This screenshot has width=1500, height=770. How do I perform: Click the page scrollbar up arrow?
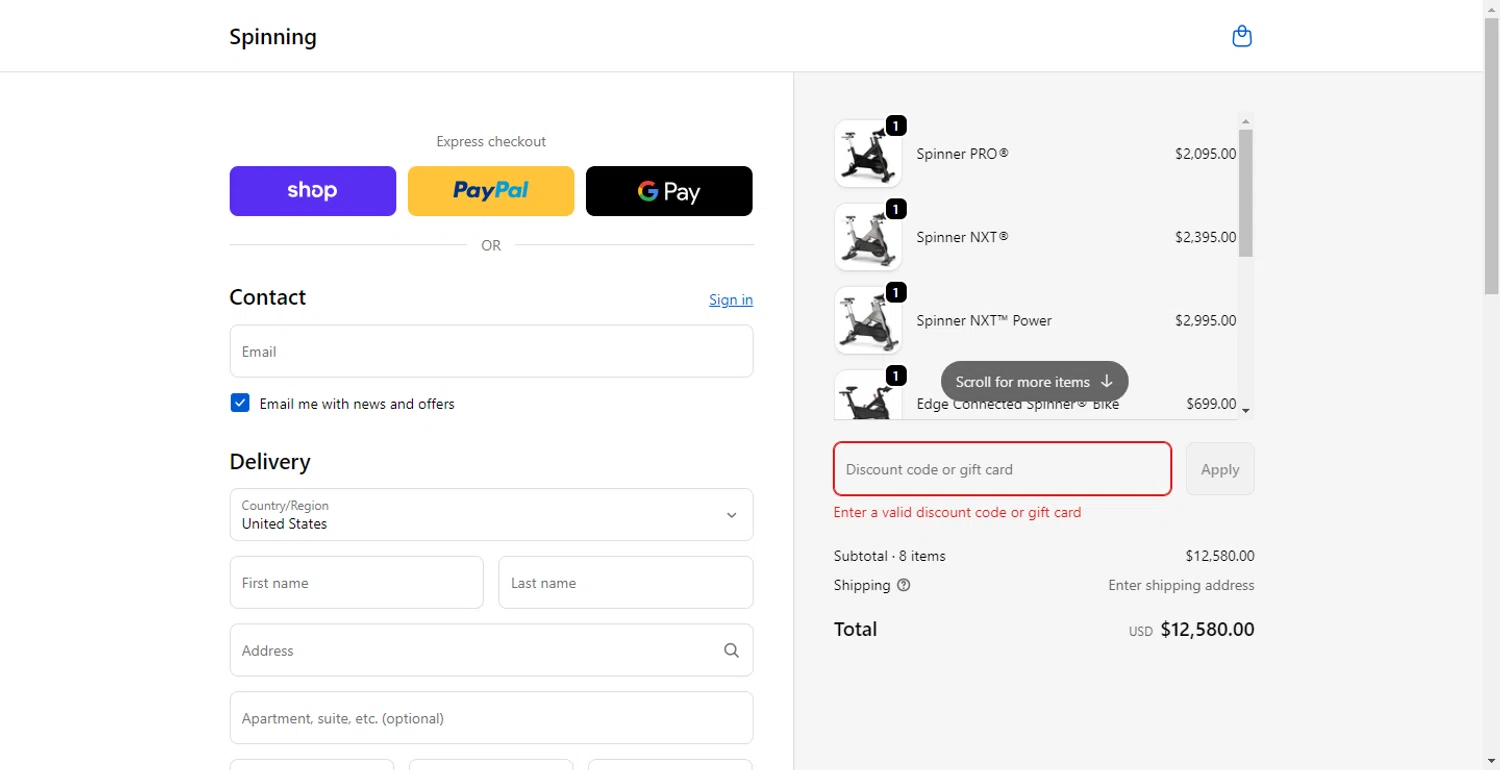coord(1491,8)
